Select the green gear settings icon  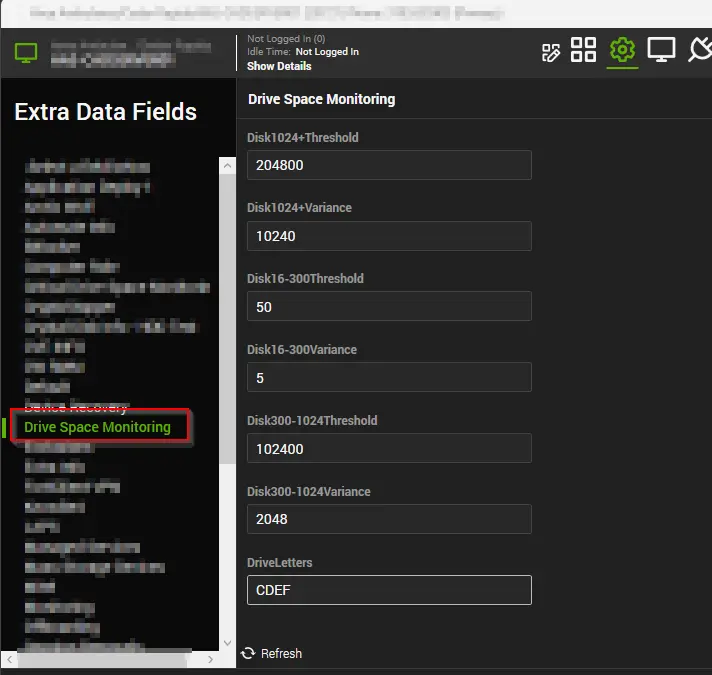[622, 49]
